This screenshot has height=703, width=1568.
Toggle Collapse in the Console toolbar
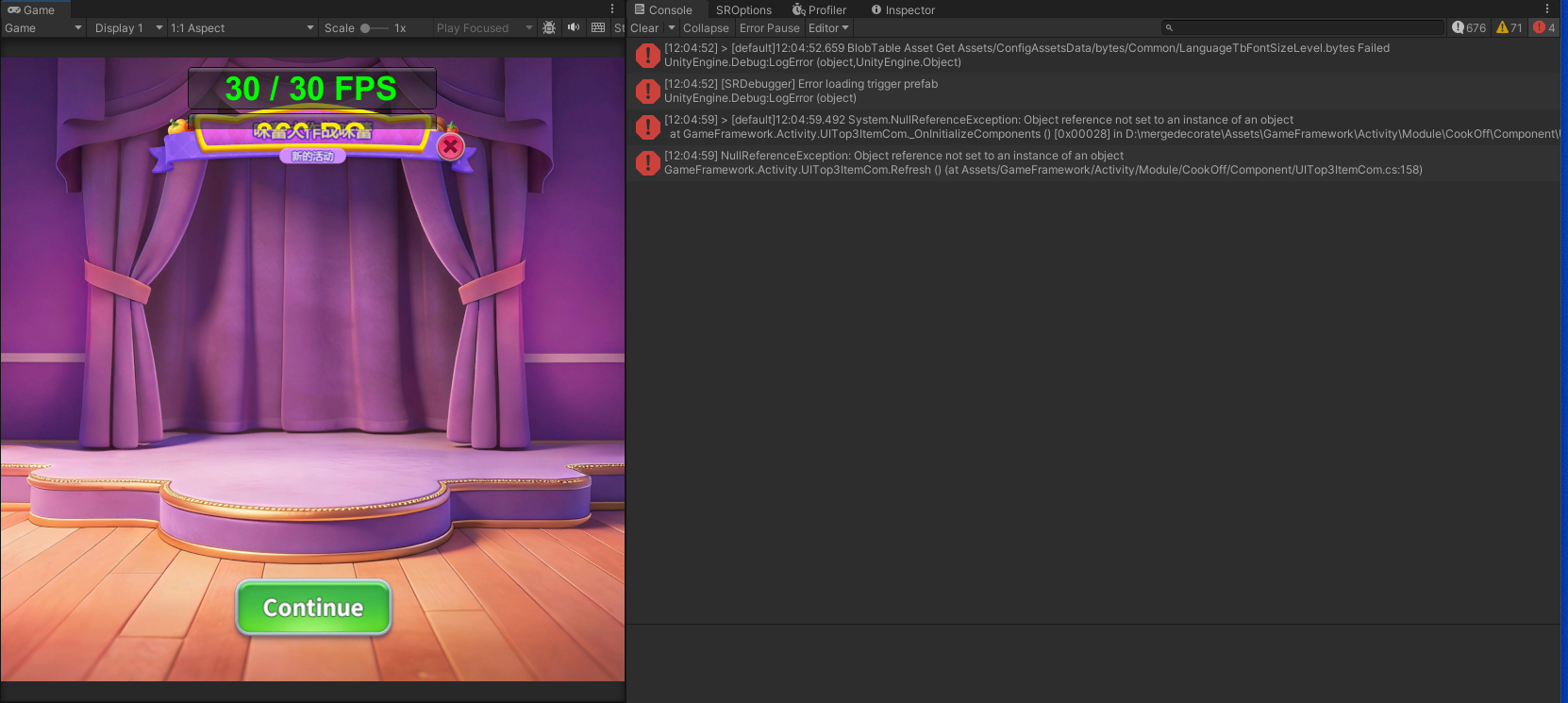click(x=706, y=28)
